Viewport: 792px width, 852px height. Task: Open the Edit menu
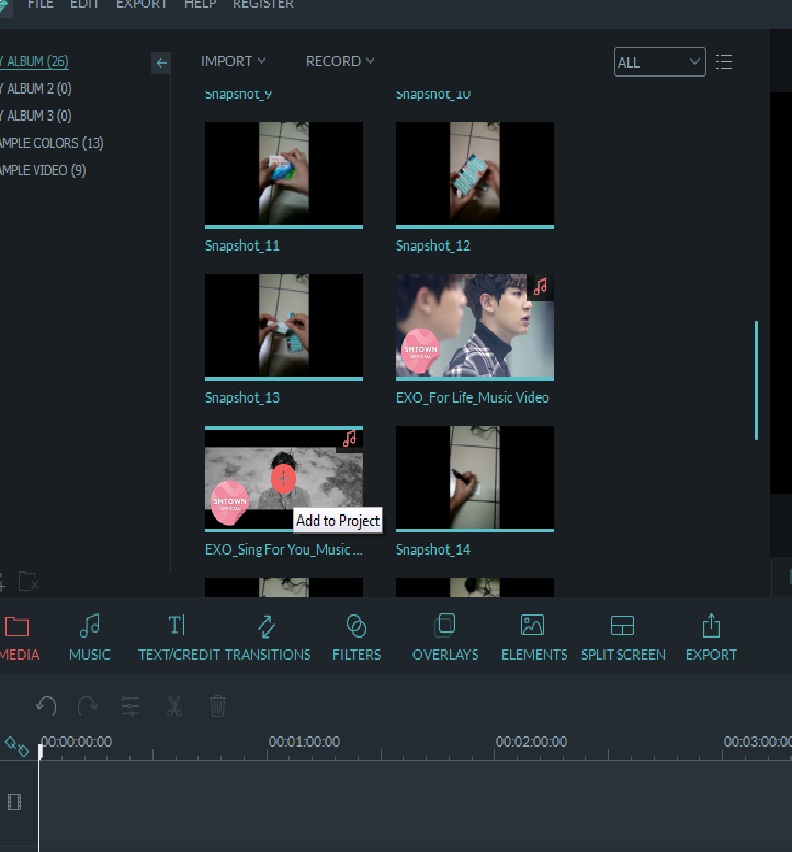pos(84,4)
